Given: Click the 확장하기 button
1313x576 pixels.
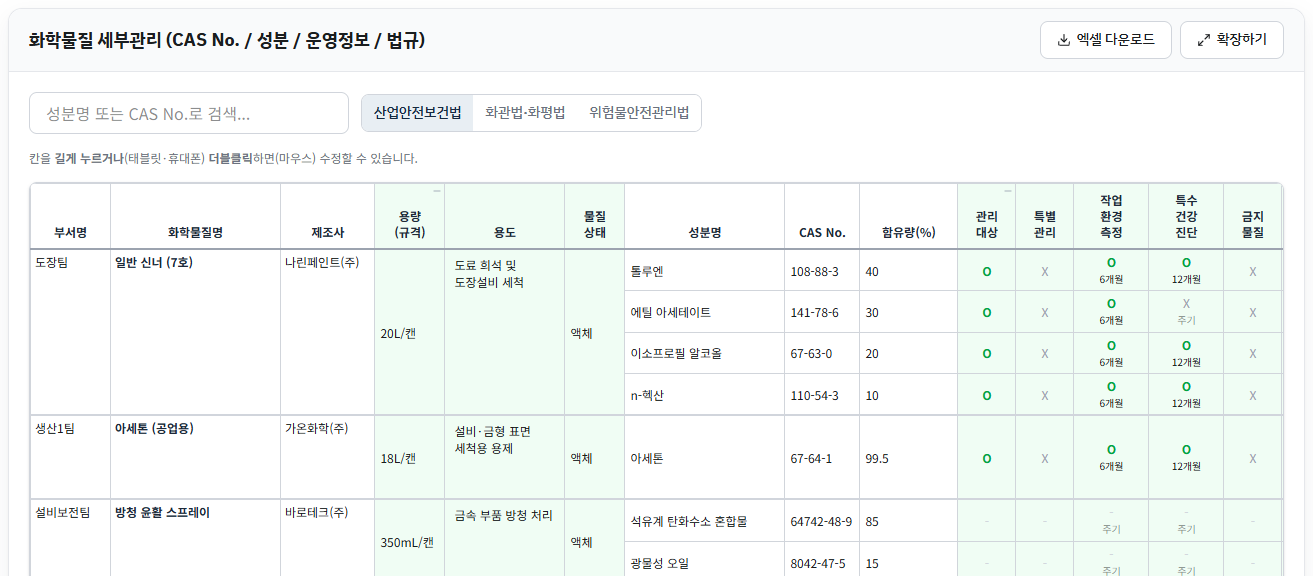Looking at the screenshot, I should click(1232, 40).
